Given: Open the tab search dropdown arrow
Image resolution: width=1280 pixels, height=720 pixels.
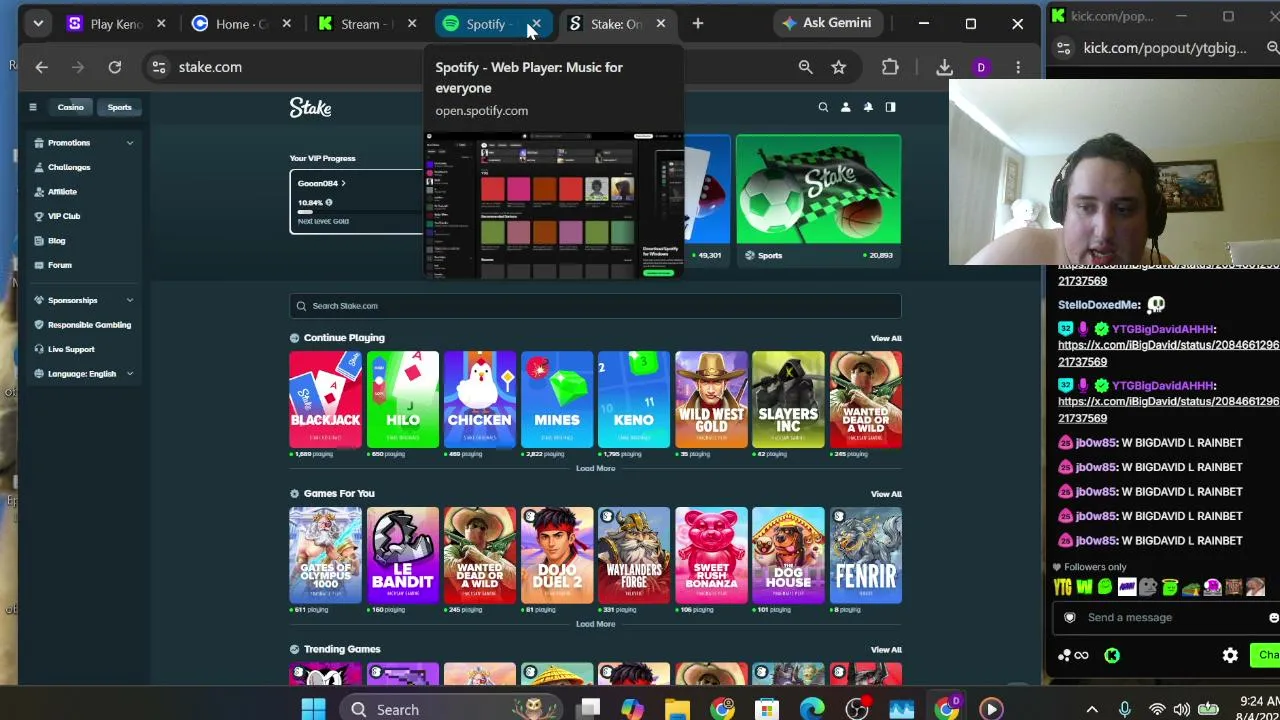Looking at the screenshot, I should point(38,23).
